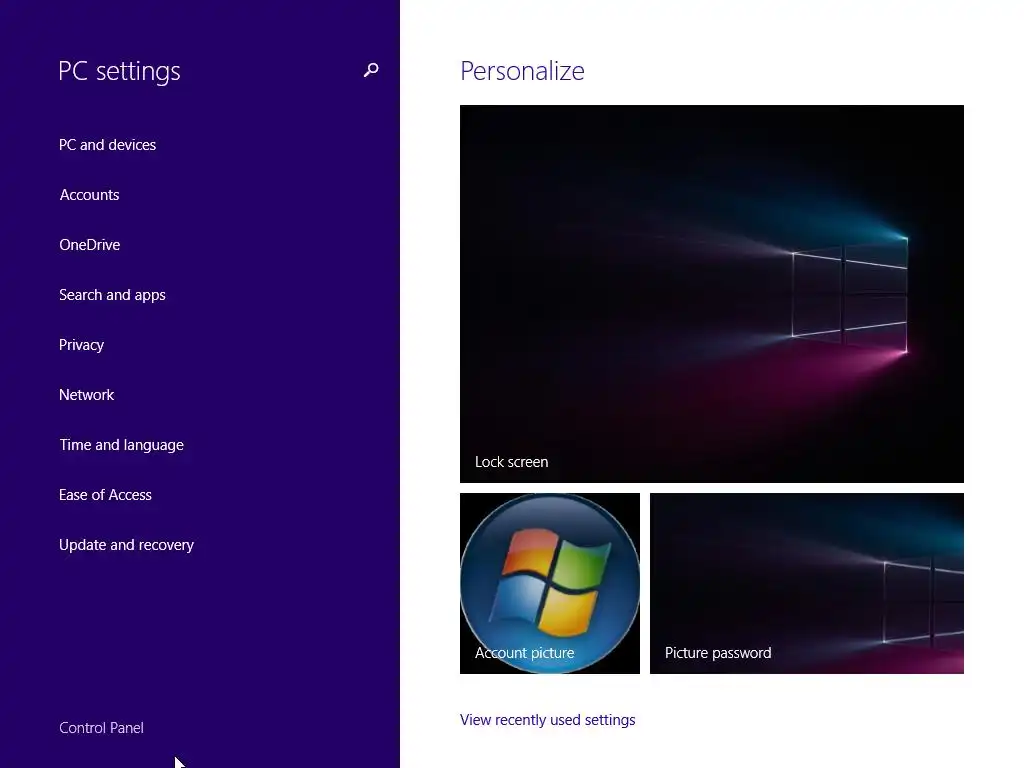This screenshot has height=768, width=1024.
Task: Open PC and devices settings
Action: pyautogui.click(x=108, y=145)
